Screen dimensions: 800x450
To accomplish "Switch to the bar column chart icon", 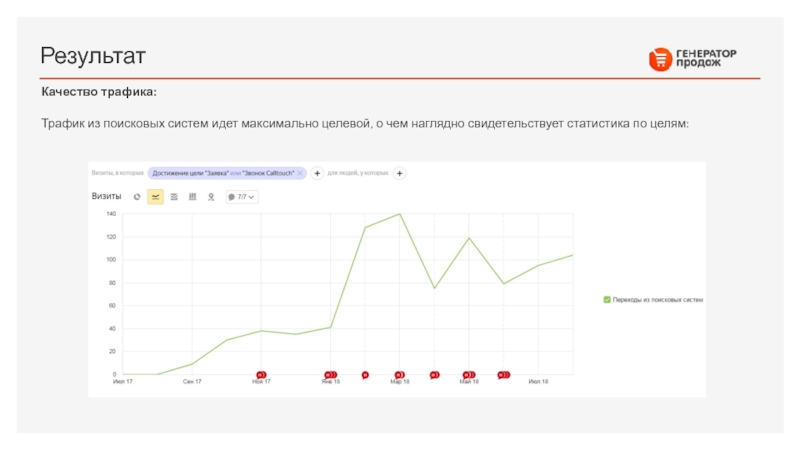I will pos(192,197).
